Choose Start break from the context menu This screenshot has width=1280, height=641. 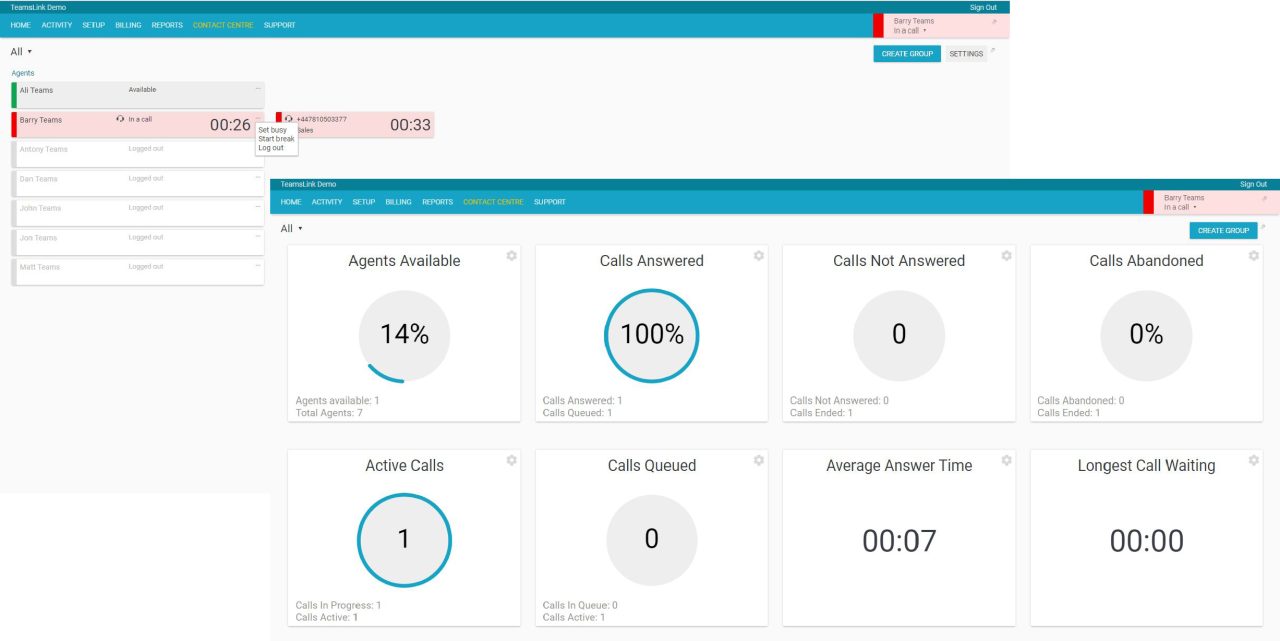click(276, 138)
